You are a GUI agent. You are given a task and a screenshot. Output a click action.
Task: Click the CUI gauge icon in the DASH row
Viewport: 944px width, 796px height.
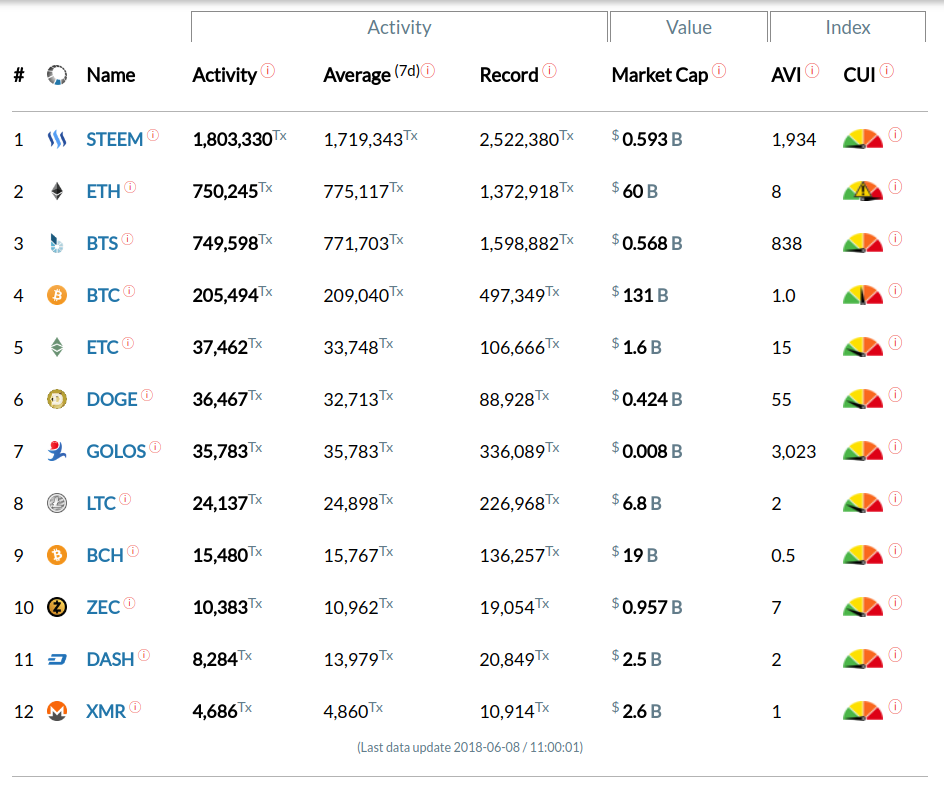863,659
